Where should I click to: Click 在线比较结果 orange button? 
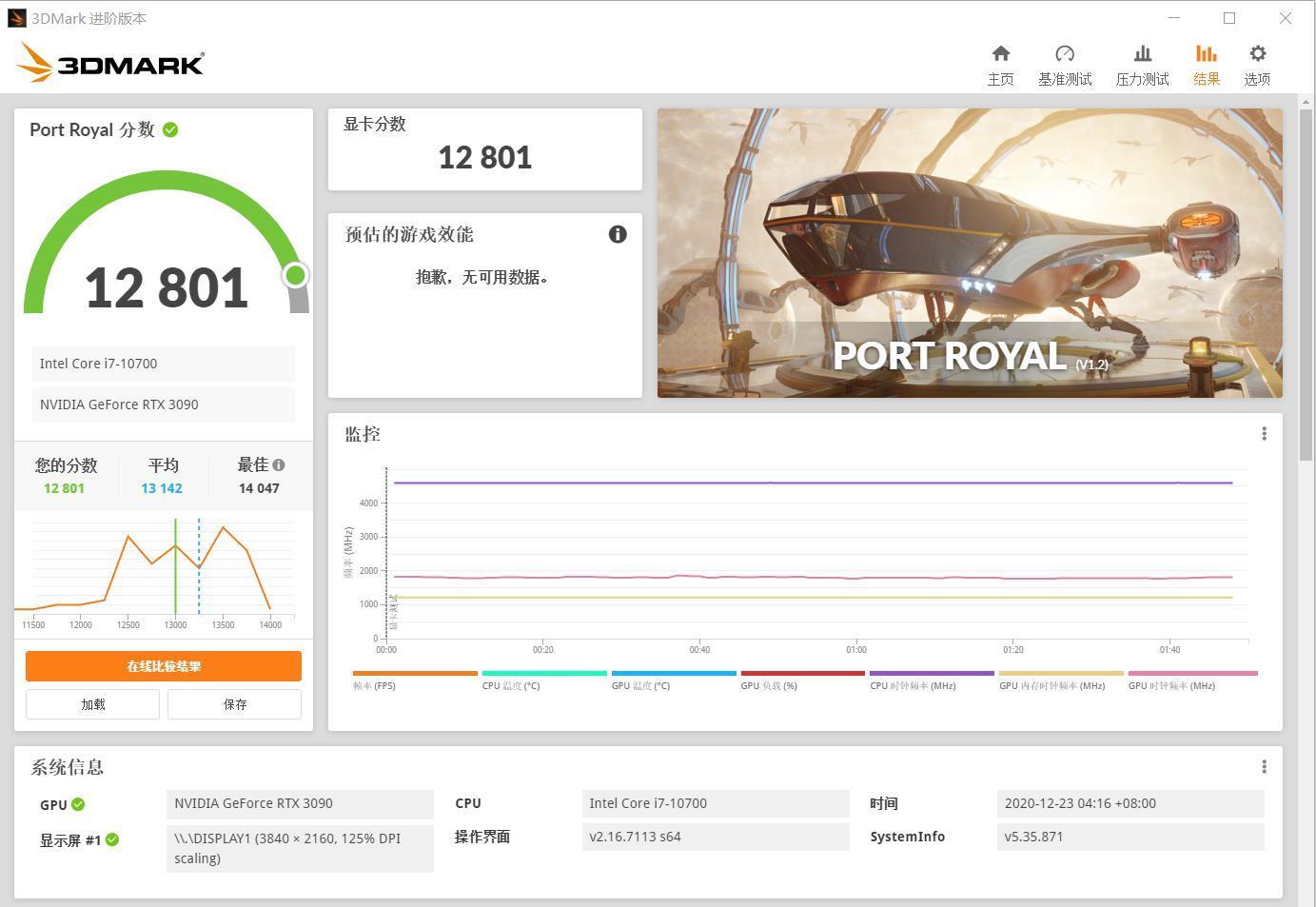tap(164, 666)
